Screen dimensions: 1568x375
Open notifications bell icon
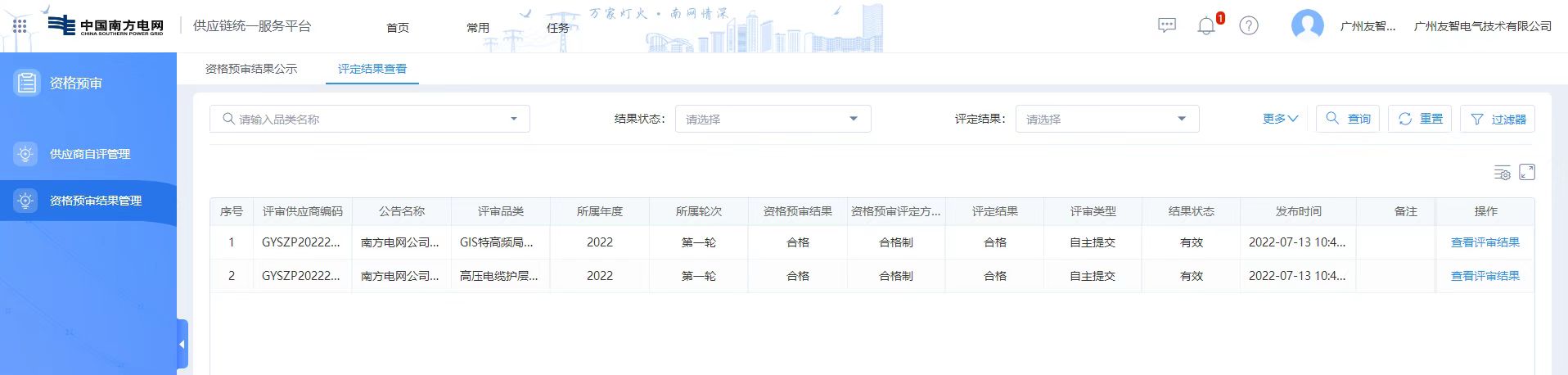pos(1206,26)
